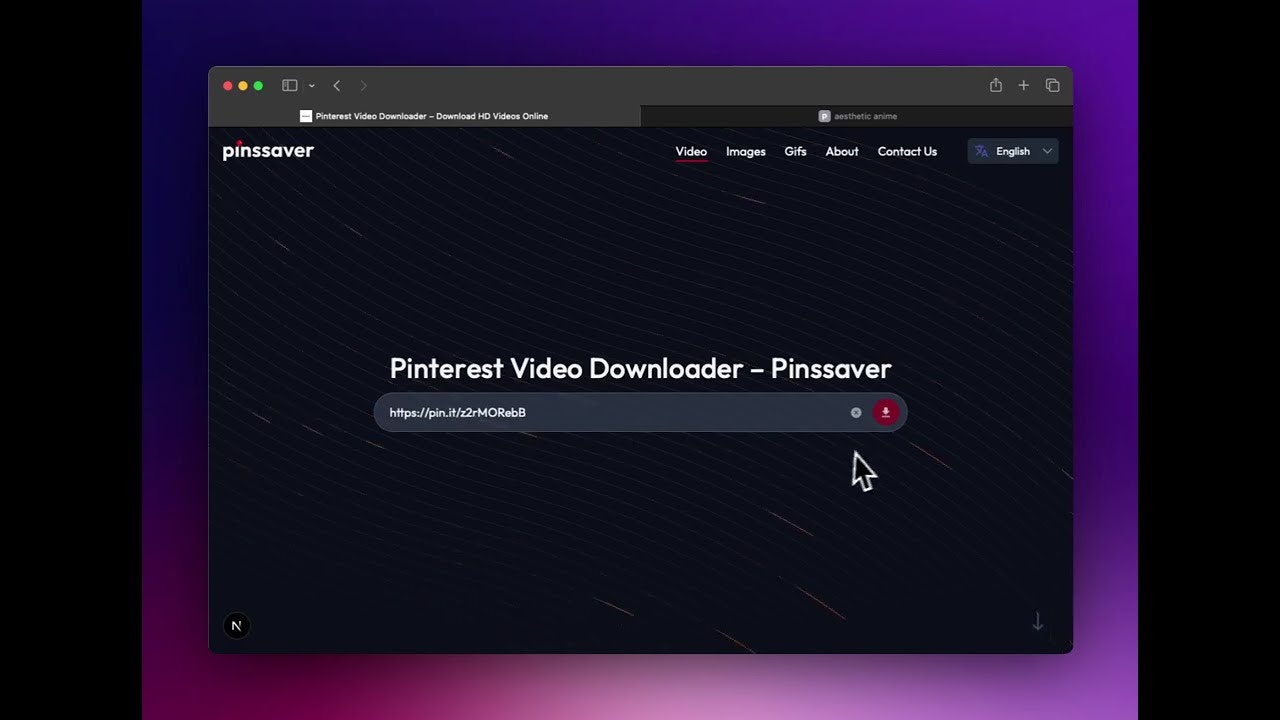
Task: Toggle the Safari sidebar icon
Action: click(290, 86)
